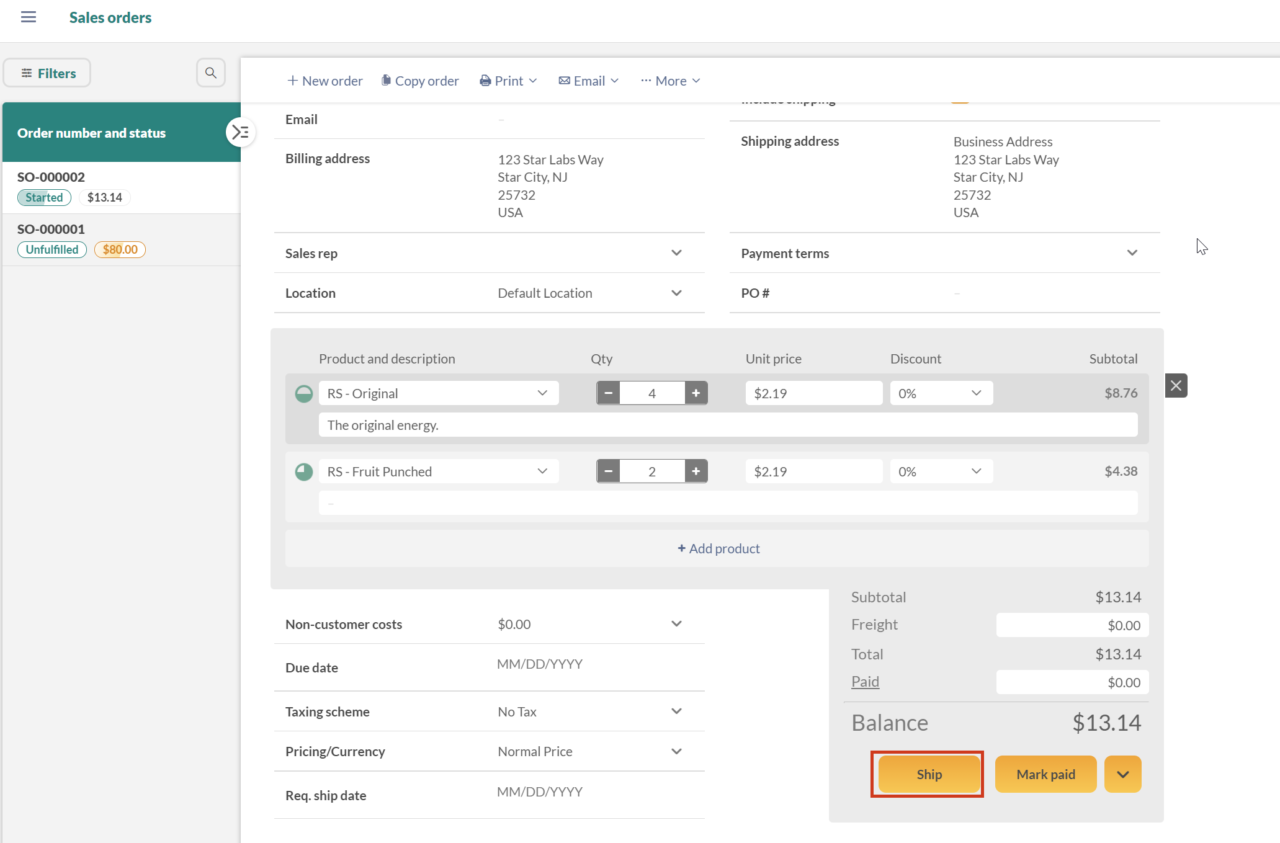This screenshot has width=1280, height=843.
Task: Select the Copy order icon
Action: 385,80
